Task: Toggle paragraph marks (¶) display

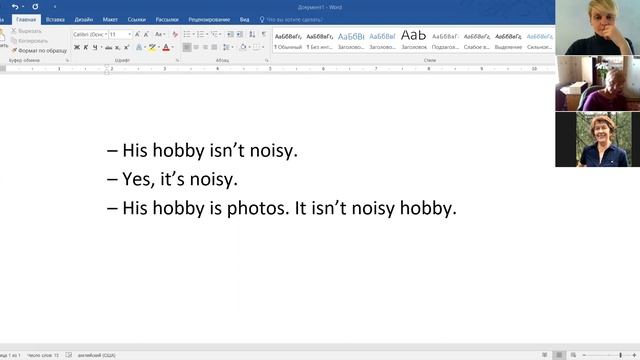Action: point(264,34)
